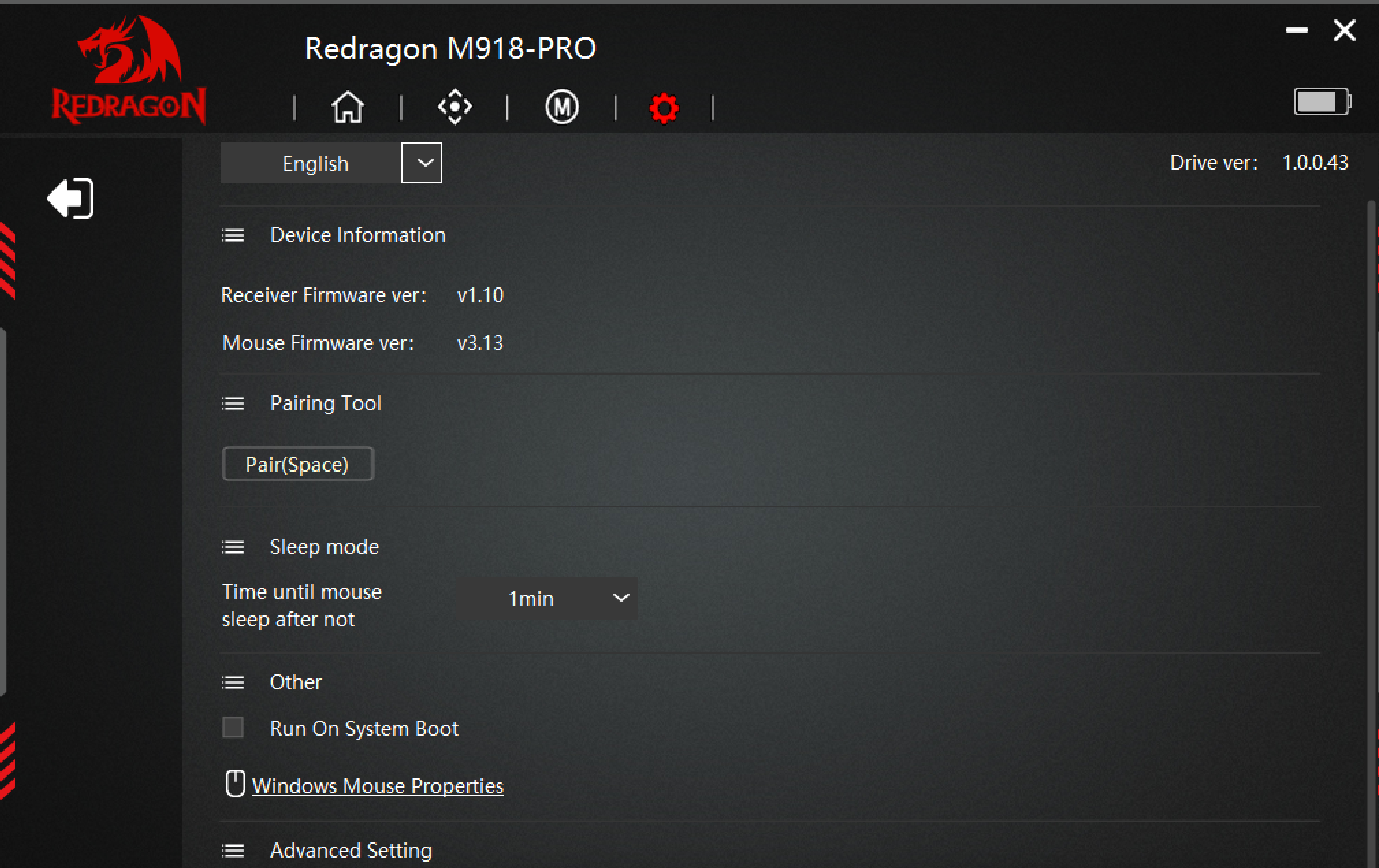Open the Home tab icon

[348, 107]
